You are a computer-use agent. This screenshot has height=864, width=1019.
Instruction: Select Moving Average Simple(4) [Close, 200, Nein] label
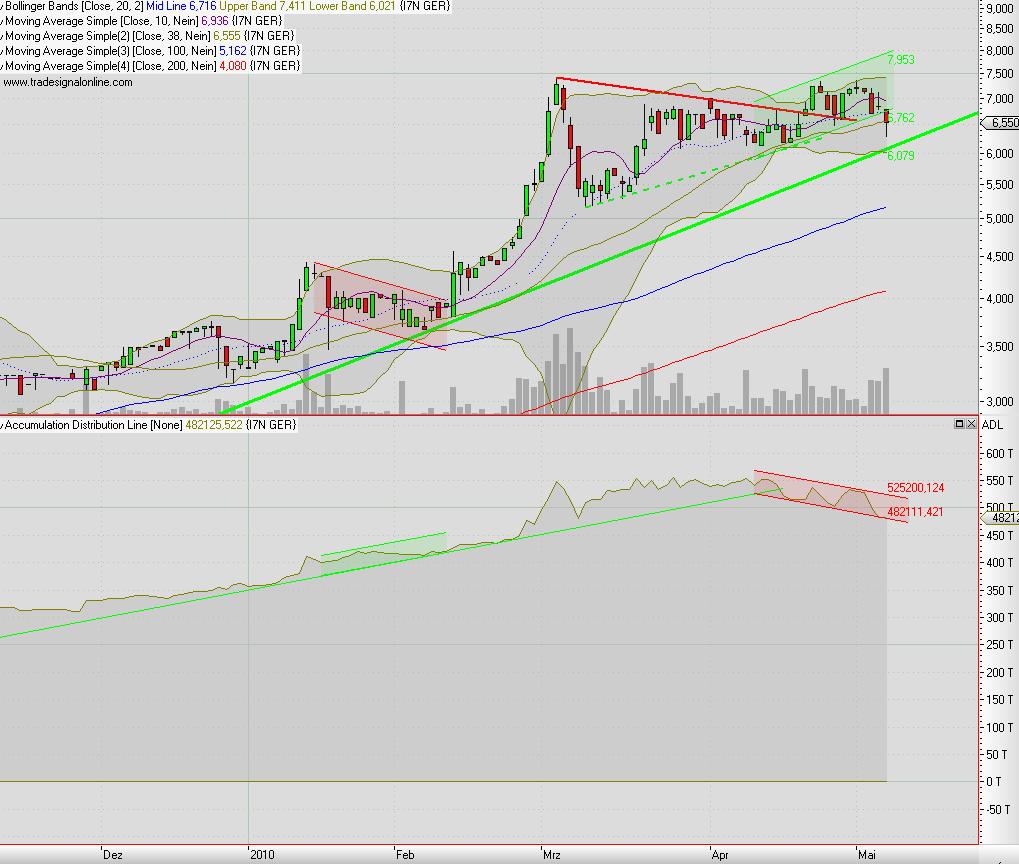(110, 66)
